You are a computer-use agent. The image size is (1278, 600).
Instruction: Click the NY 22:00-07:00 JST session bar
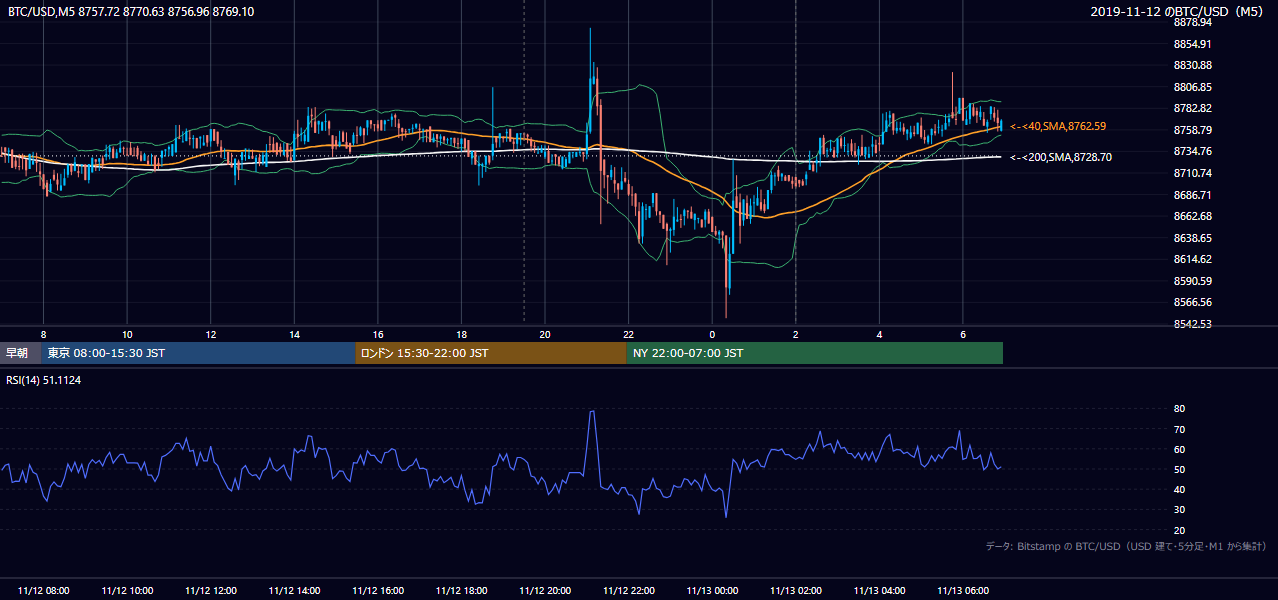[815, 353]
